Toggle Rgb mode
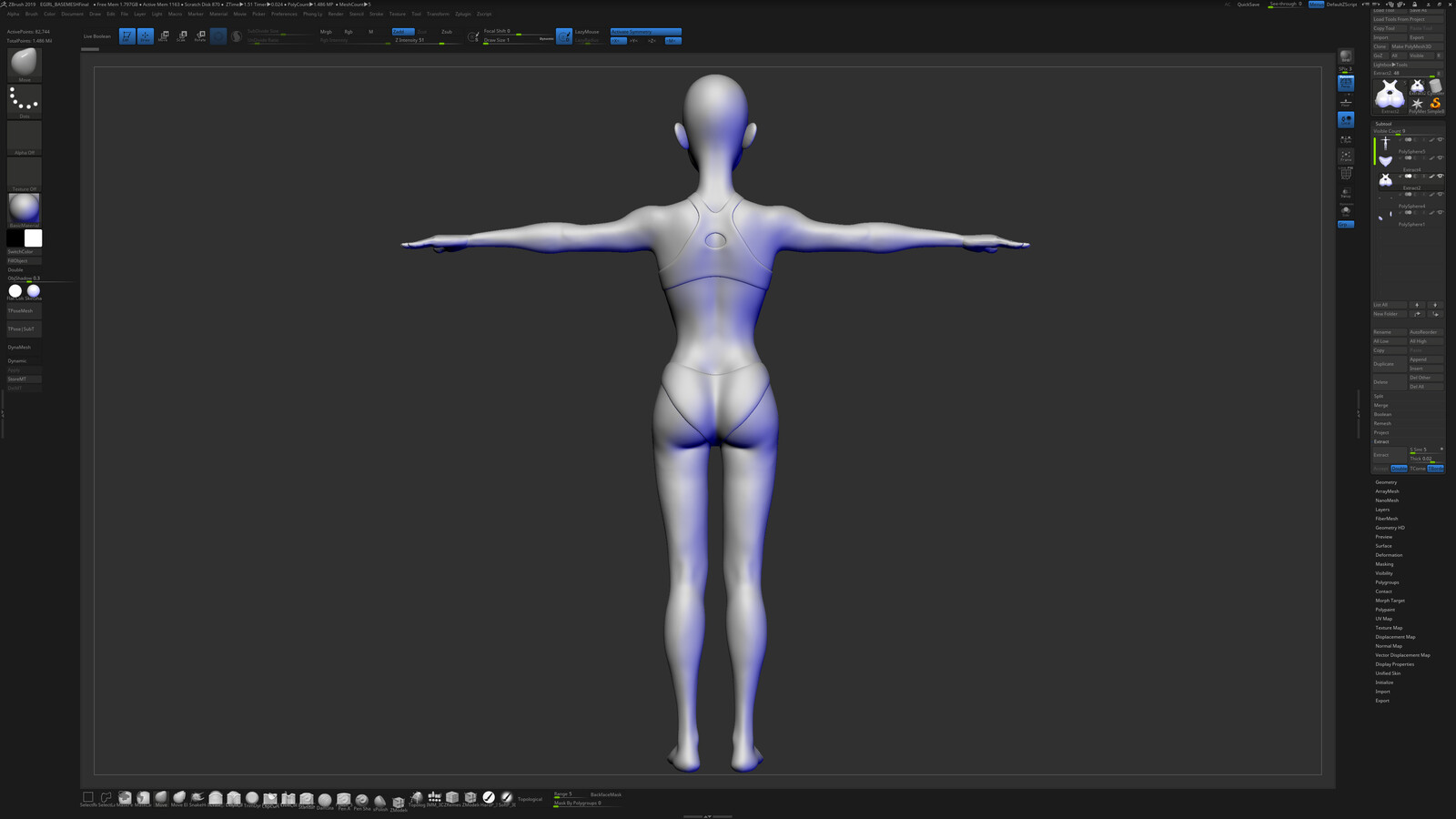The height and width of the screenshot is (819, 1456). (x=349, y=32)
